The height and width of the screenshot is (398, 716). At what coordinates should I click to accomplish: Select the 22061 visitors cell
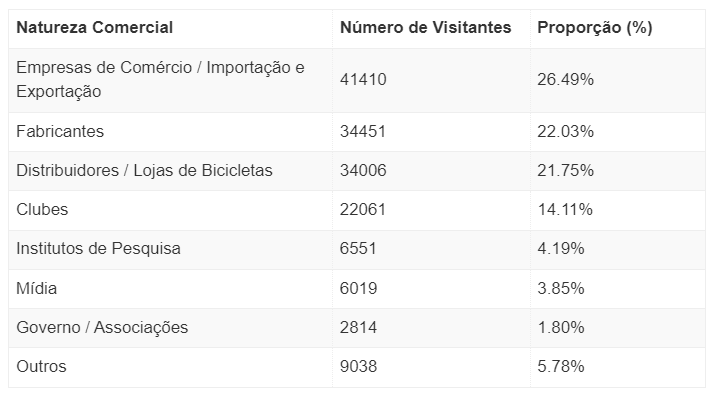pyautogui.click(x=363, y=209)
